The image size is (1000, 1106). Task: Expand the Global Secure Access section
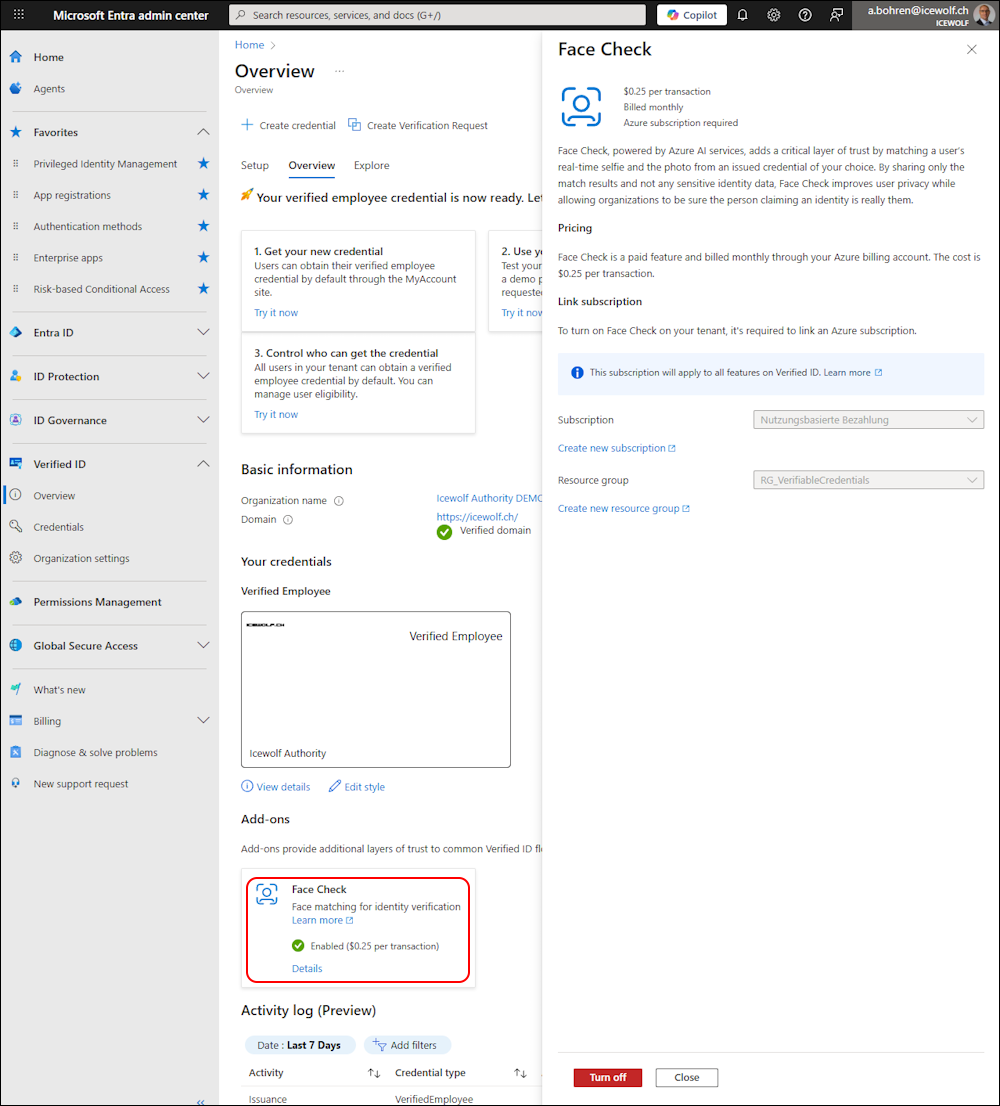click(203, 645)
